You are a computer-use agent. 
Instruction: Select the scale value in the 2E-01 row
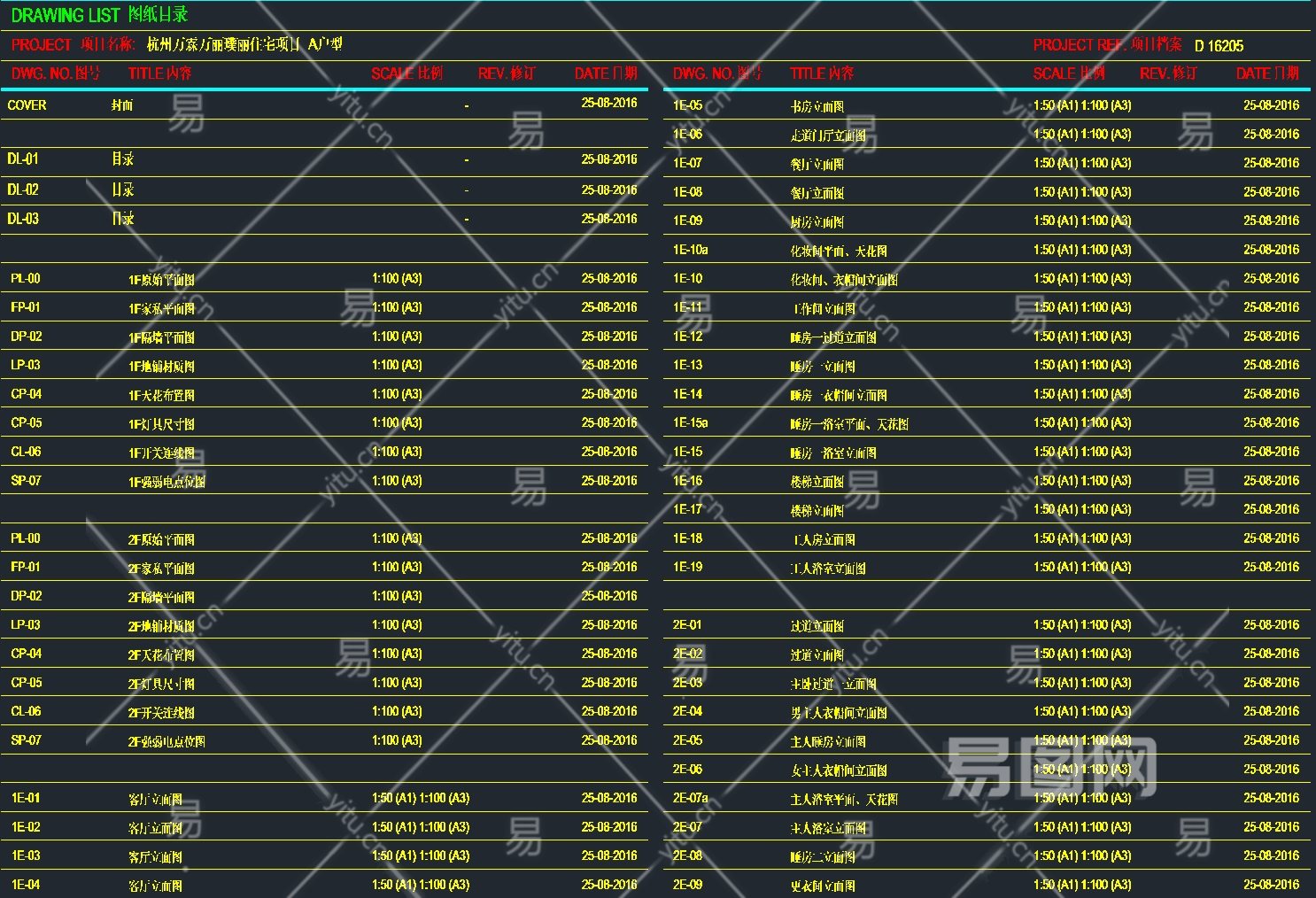(1082, 625)
